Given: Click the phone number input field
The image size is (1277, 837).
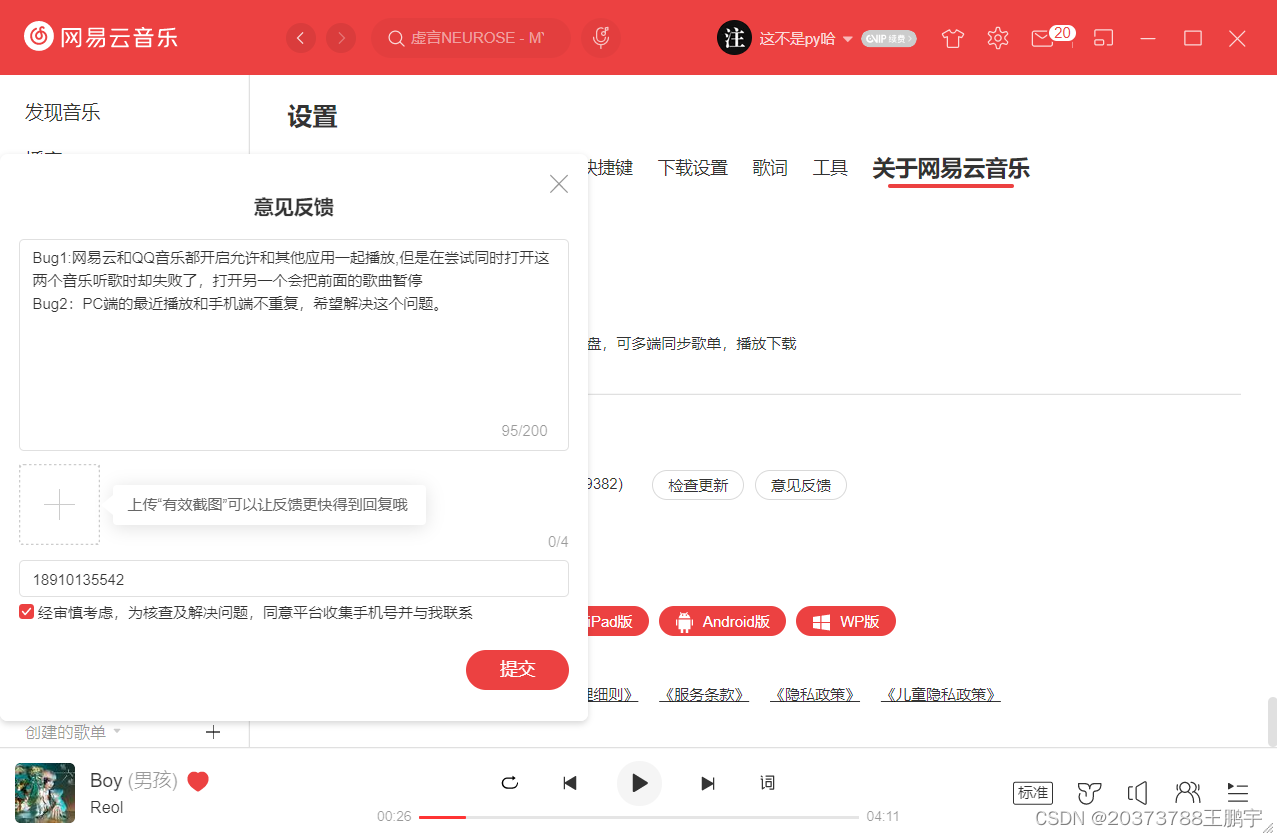Looking at the screenshot, I should click(294, 579).
